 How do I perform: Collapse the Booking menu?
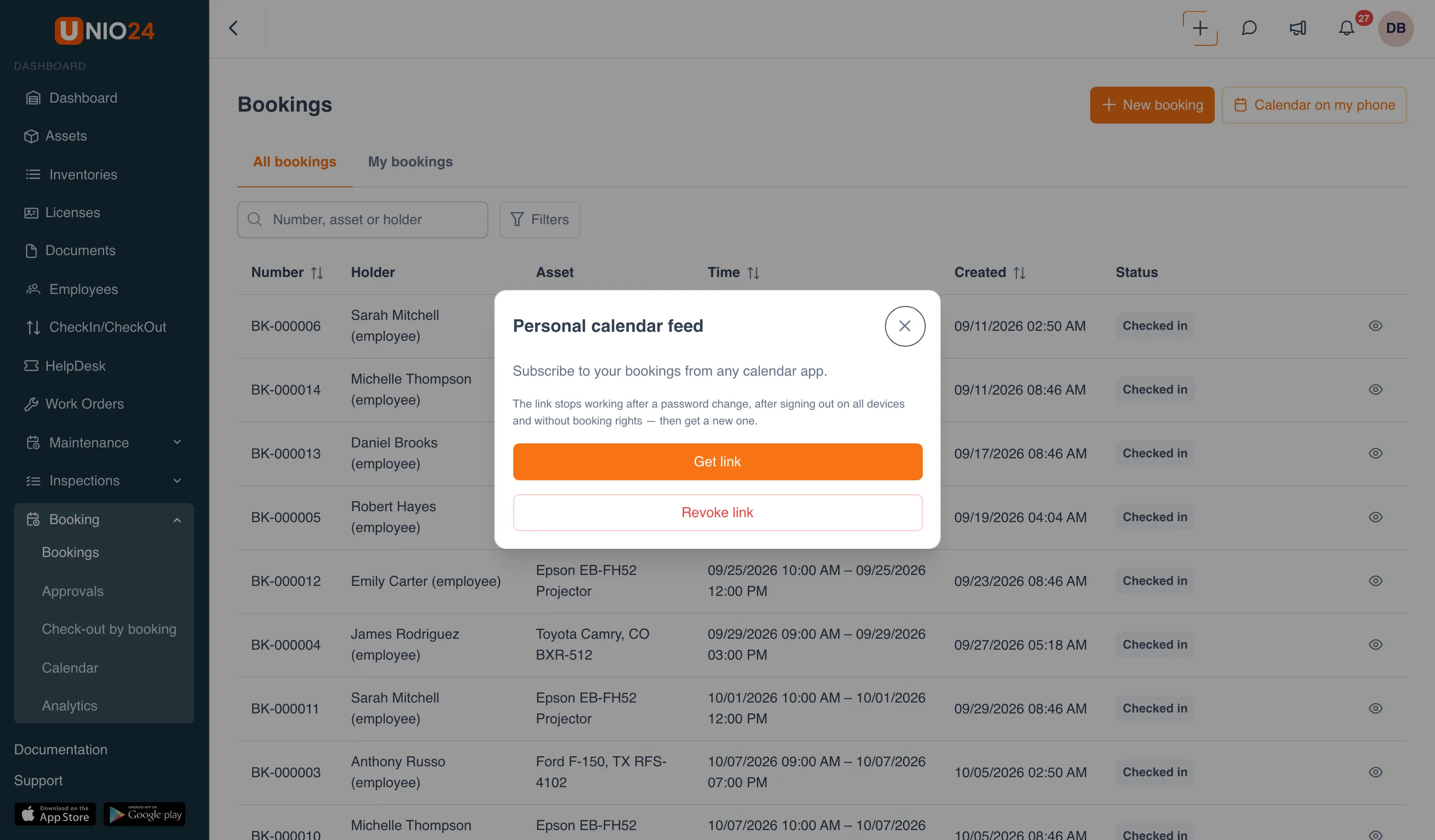click(x=104, y=519)
